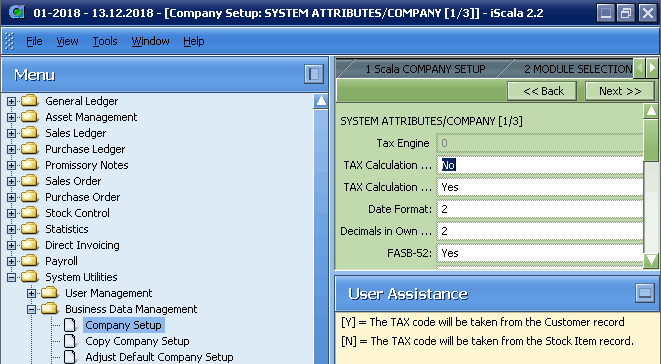Image resolution: width=661 pixels, height=364 pixels.
Task: Click the Business Data Management folder icon
Action: (49, 309)
